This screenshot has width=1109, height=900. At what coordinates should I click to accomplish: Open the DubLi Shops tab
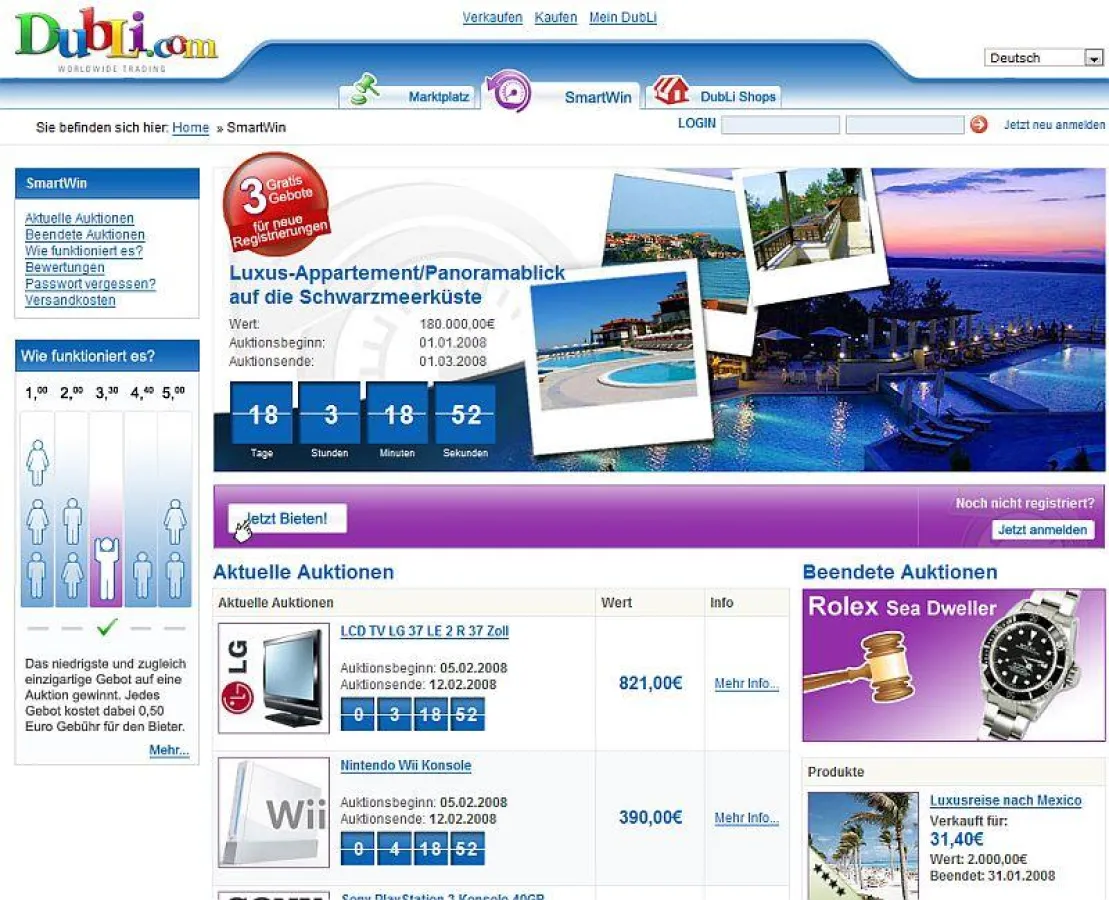pyautogui.click(x=737, y=97)
